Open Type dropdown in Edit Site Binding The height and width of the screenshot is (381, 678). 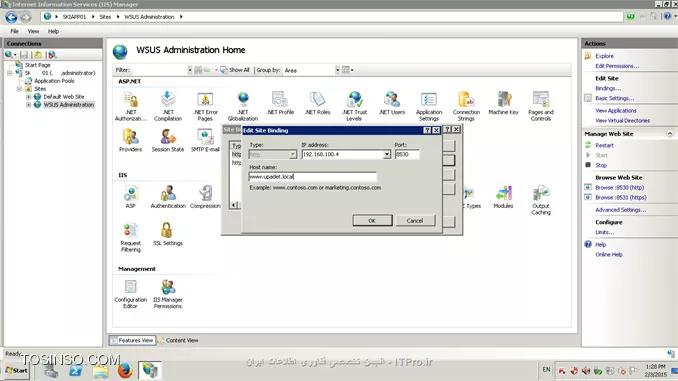[292, 154]
